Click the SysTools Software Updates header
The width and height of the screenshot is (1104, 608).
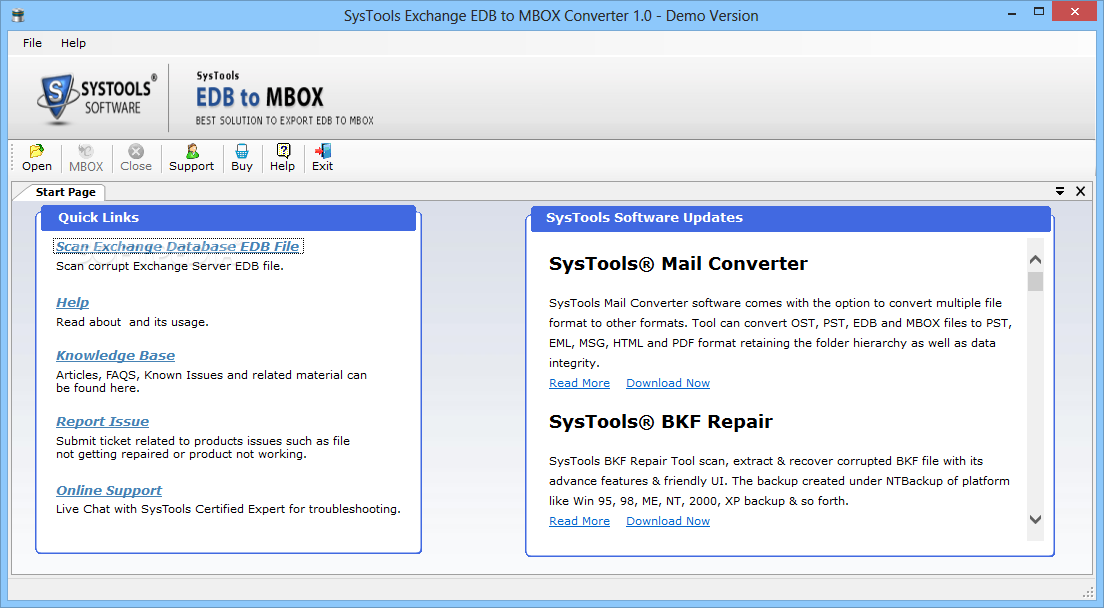tap(790, 218)
